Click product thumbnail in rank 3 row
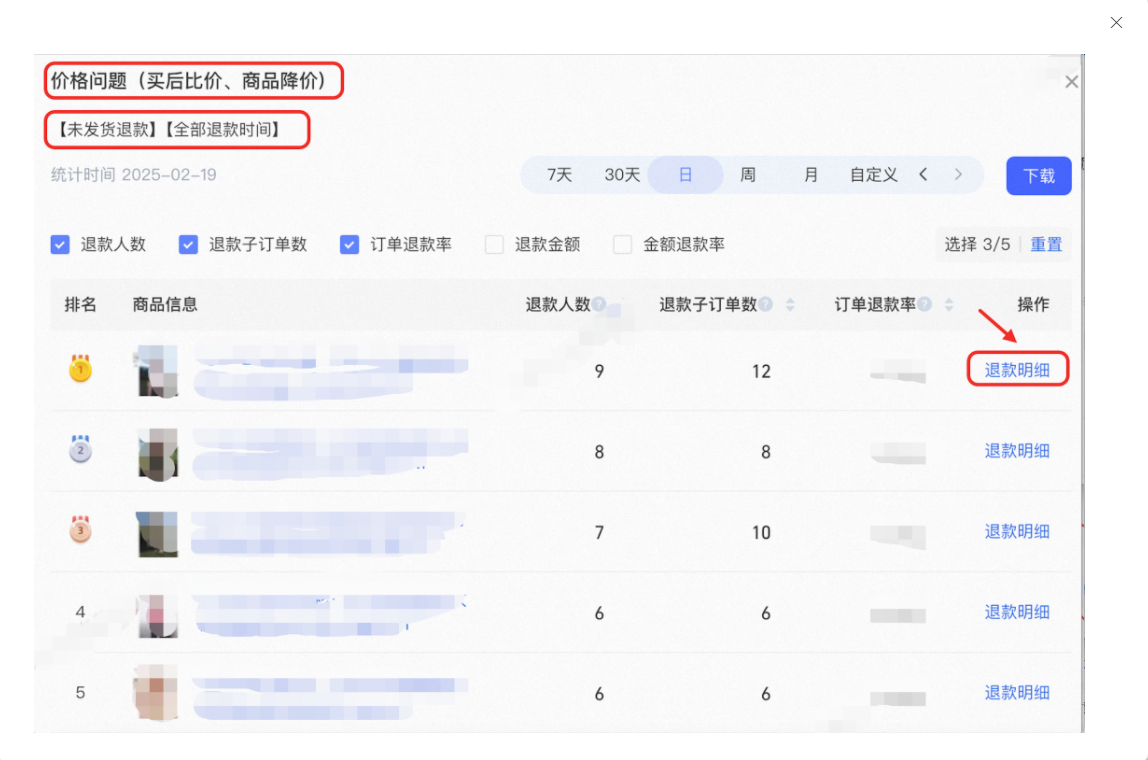Viewport: 1148px width, 760px height. tap(157, 534)
